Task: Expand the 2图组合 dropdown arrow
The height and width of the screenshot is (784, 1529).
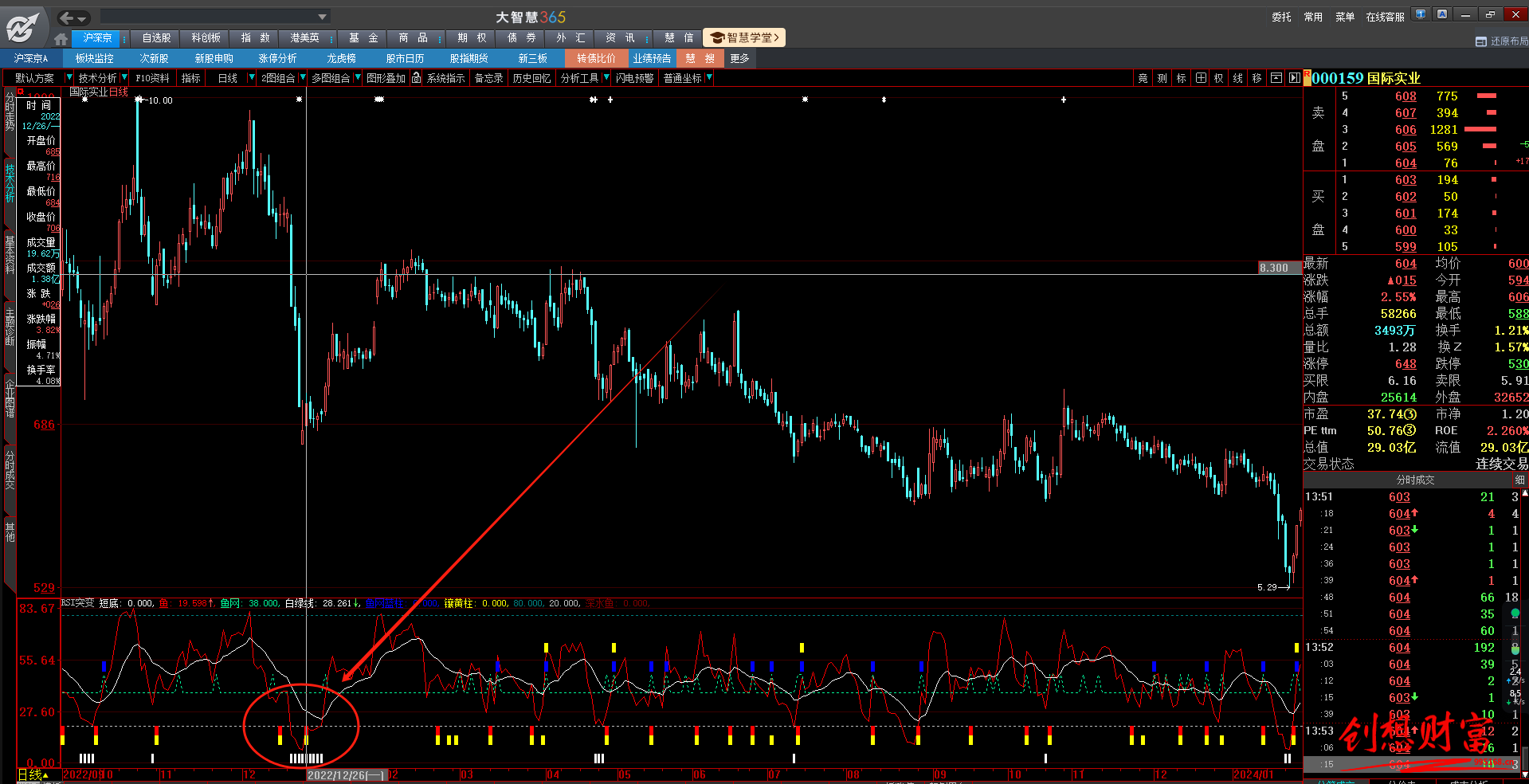Action: (303, 78)
